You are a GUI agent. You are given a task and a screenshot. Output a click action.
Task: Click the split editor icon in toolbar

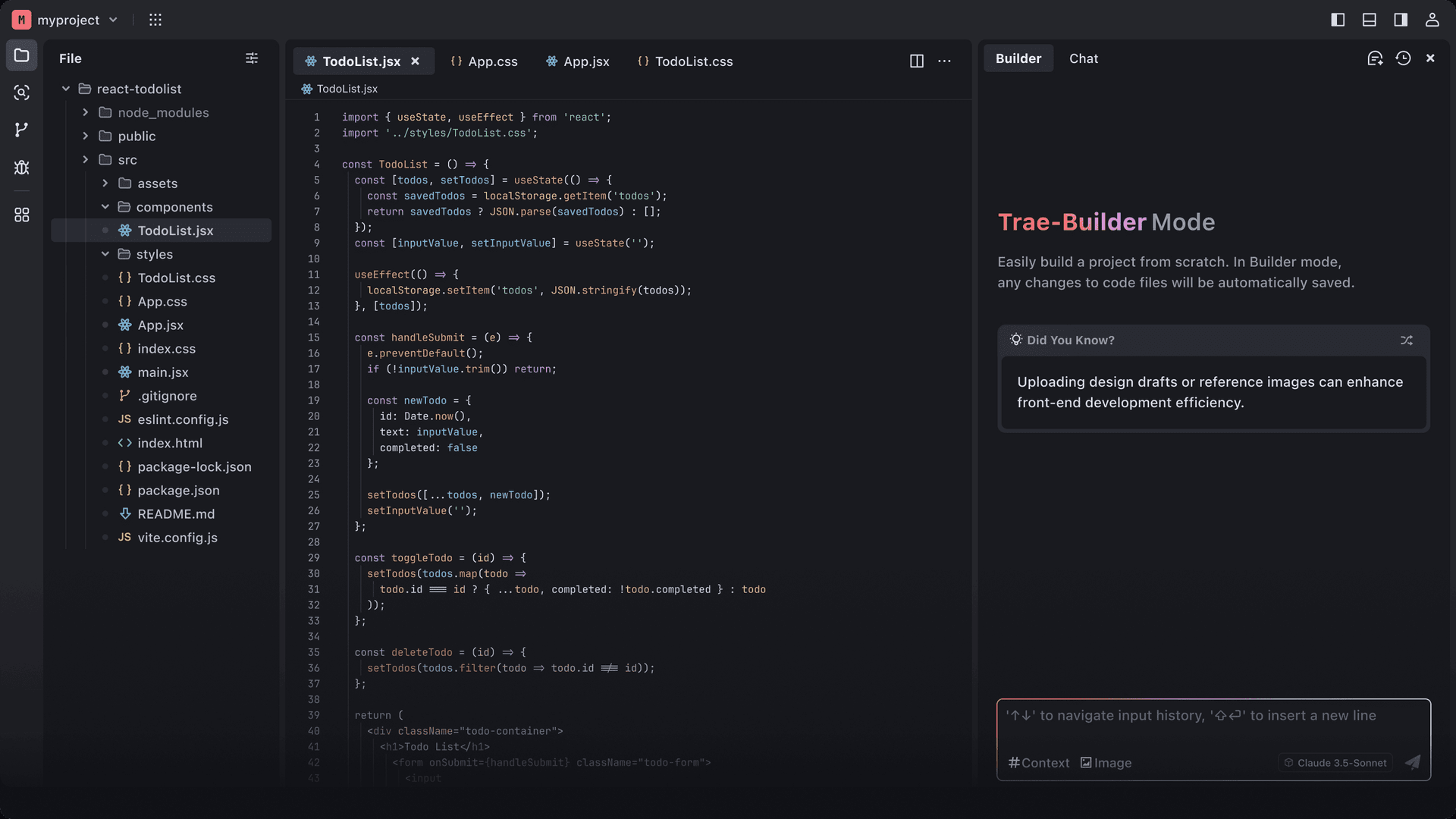(916, 60)
